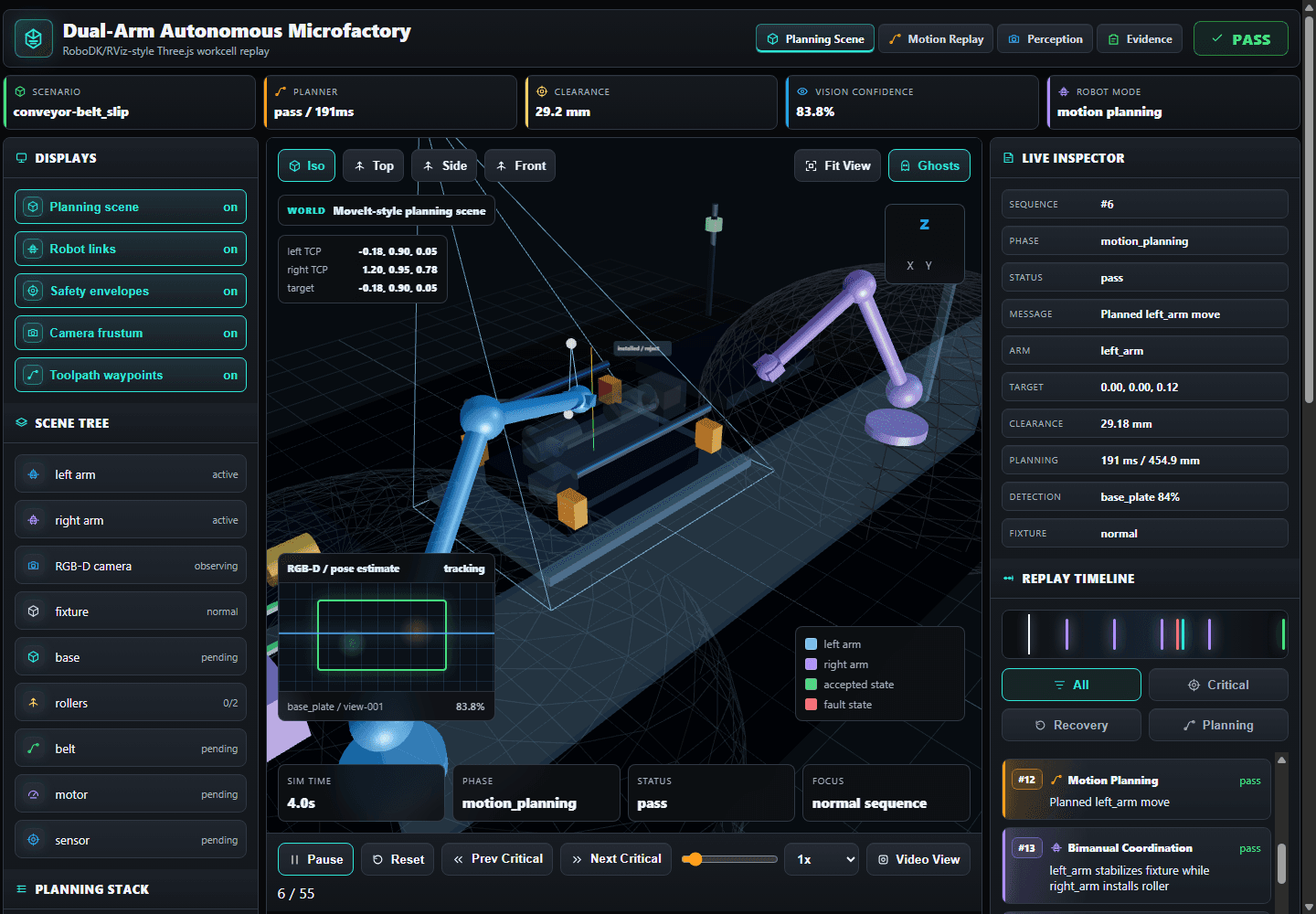Click the left arm legend color swatch
Image resolution: width=1316 pixels, height=914 pixels.
811,644
